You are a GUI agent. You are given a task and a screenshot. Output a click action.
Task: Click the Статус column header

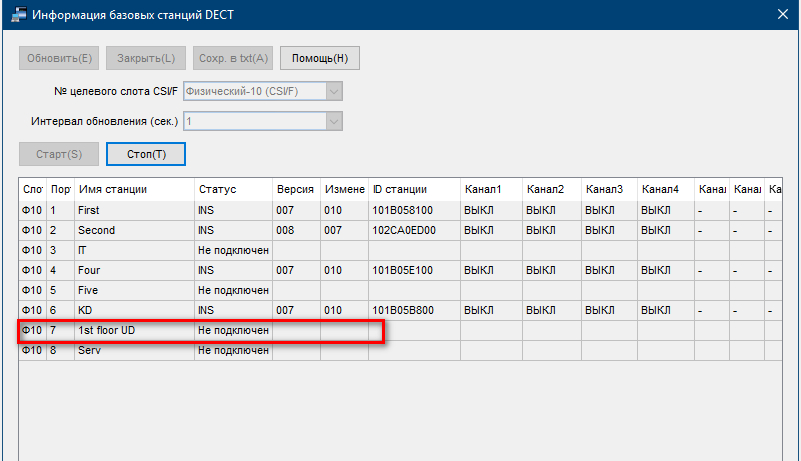pyautogui.click(x=233, y=189)
